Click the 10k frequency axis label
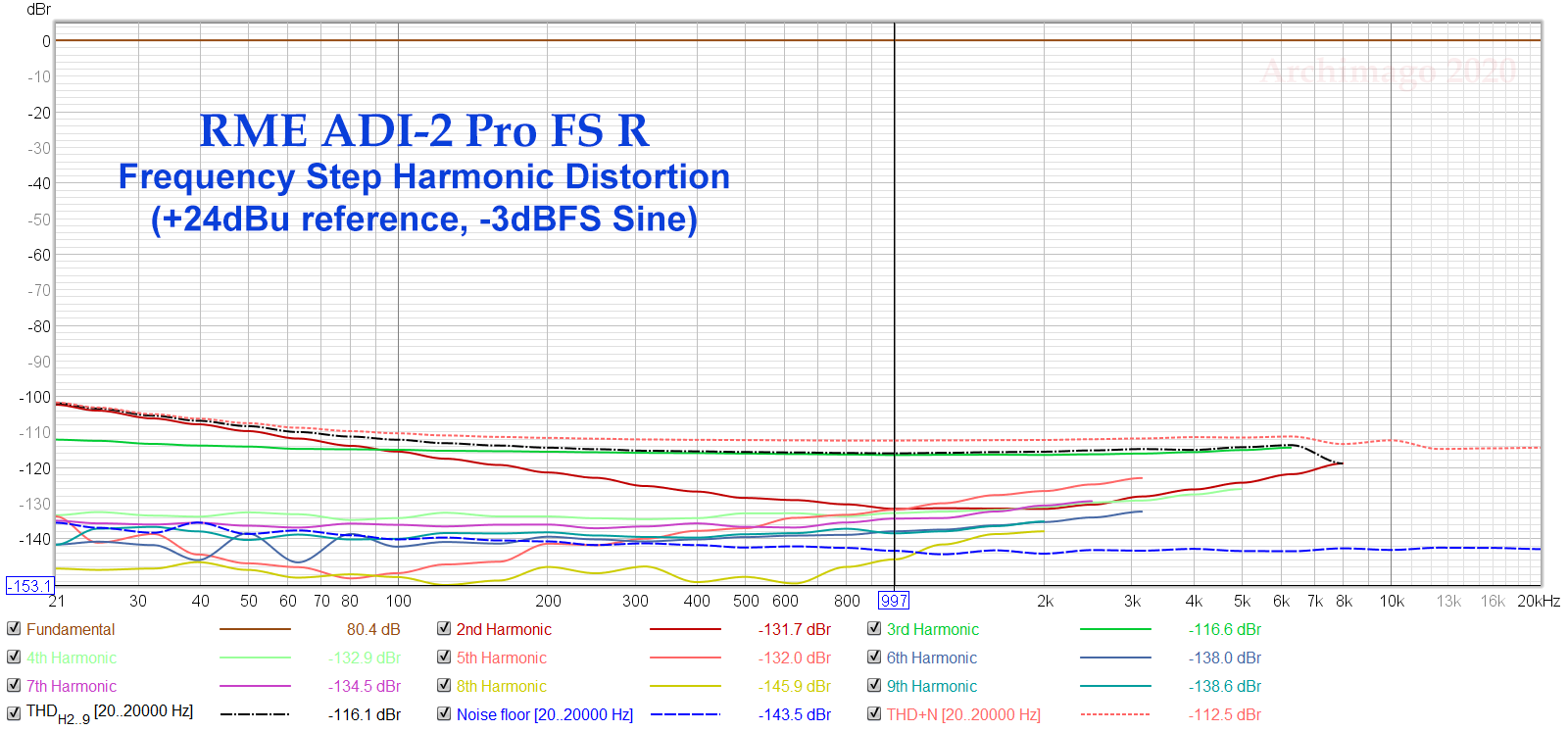Image resolution: width=1568 pixels, height=731 pixels. [1392, 601]
